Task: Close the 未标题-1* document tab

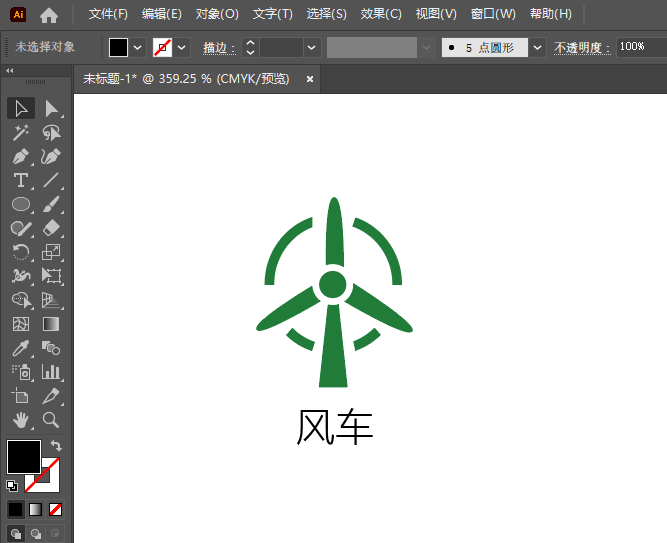Action: [310, 79]
